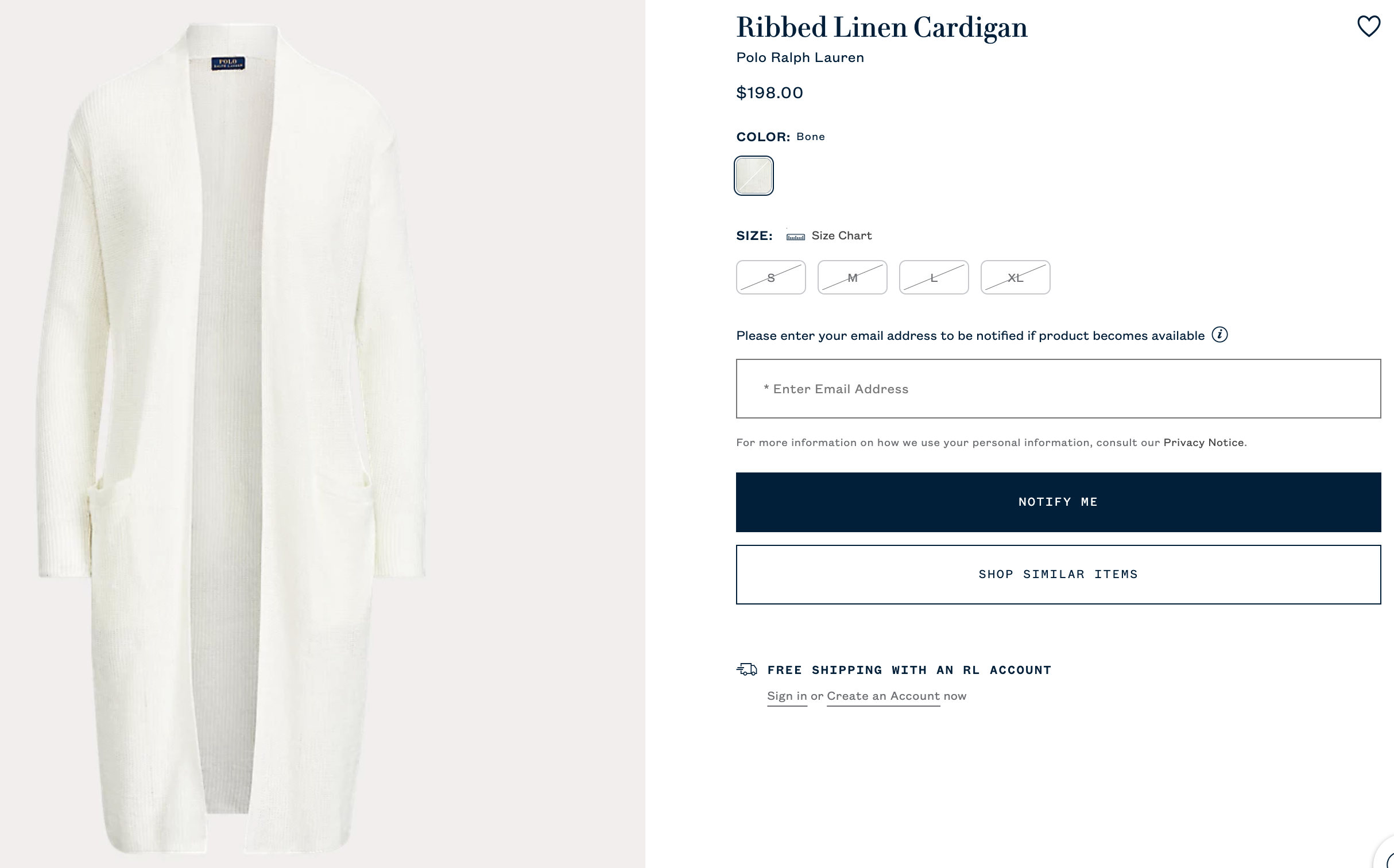Click the heart wishlist icon
The image size is (1394, 868).
tap(1368, 26)
